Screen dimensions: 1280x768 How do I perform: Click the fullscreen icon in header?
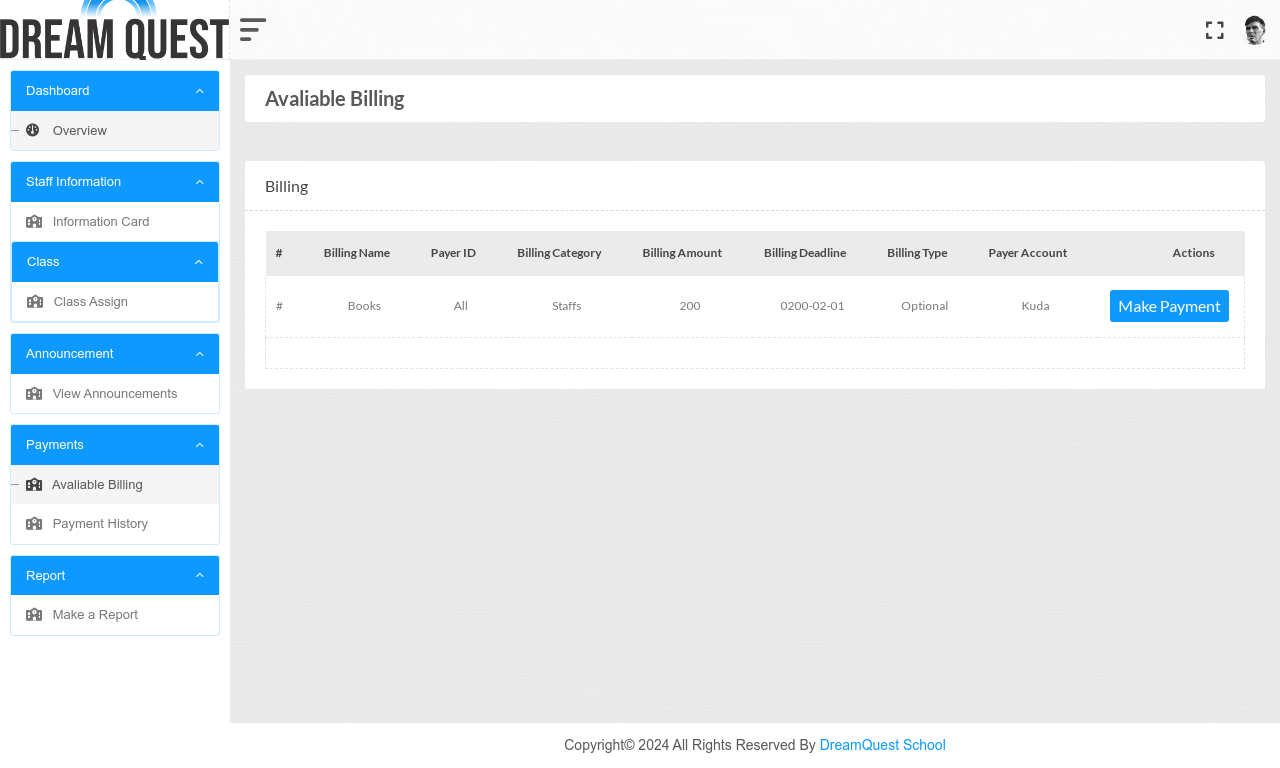pos(1214,30)
